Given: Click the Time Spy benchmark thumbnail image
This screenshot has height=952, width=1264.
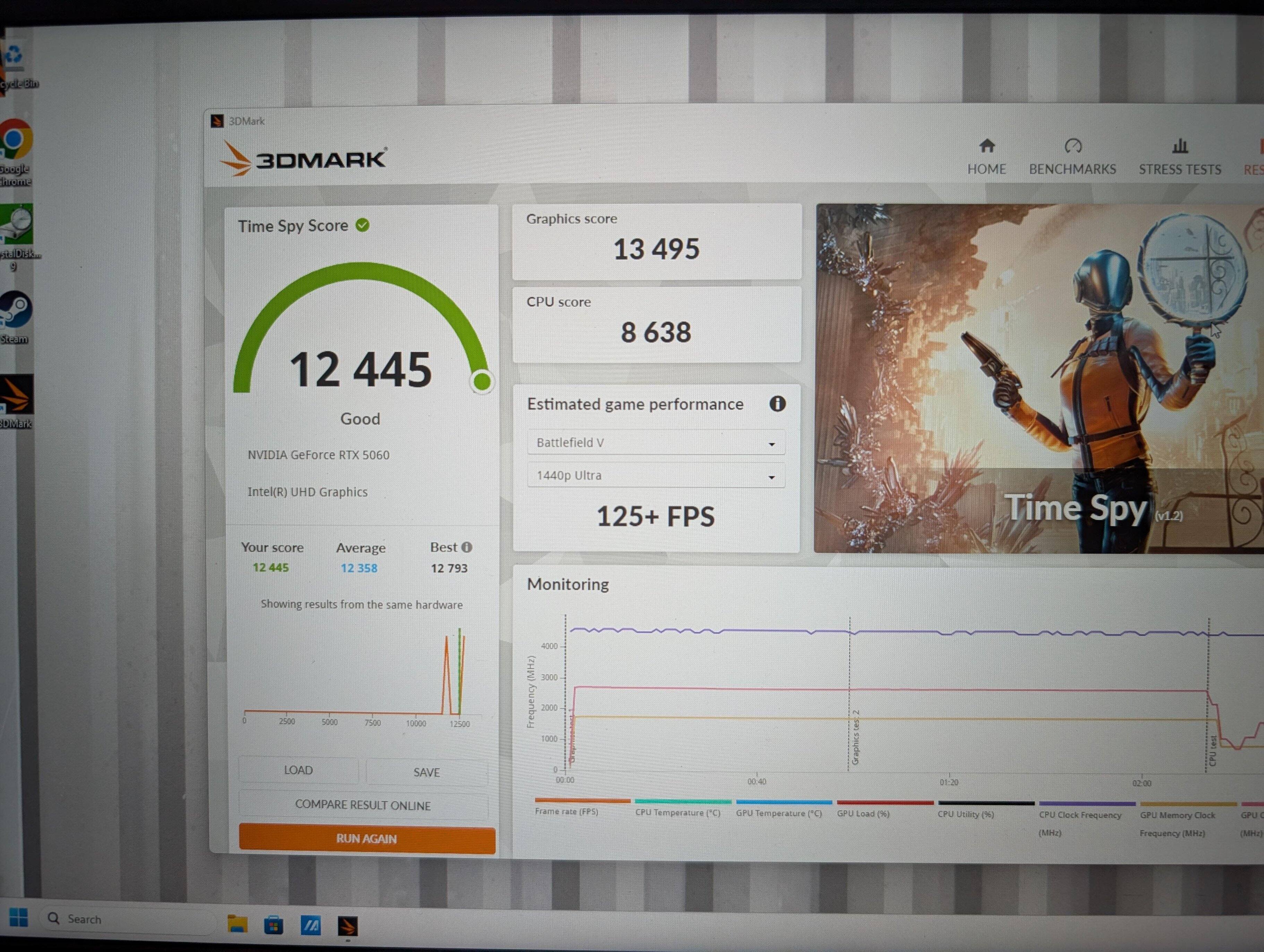Looking at the screenshot, I should 1037,377.
